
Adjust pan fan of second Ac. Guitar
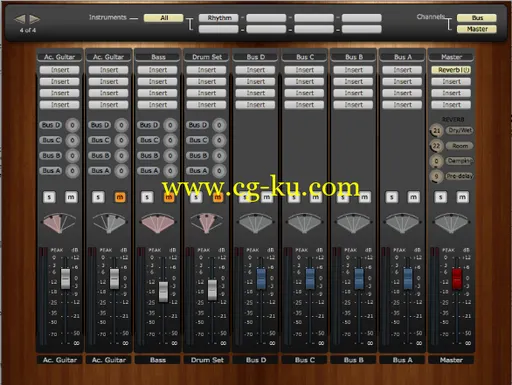109,222
